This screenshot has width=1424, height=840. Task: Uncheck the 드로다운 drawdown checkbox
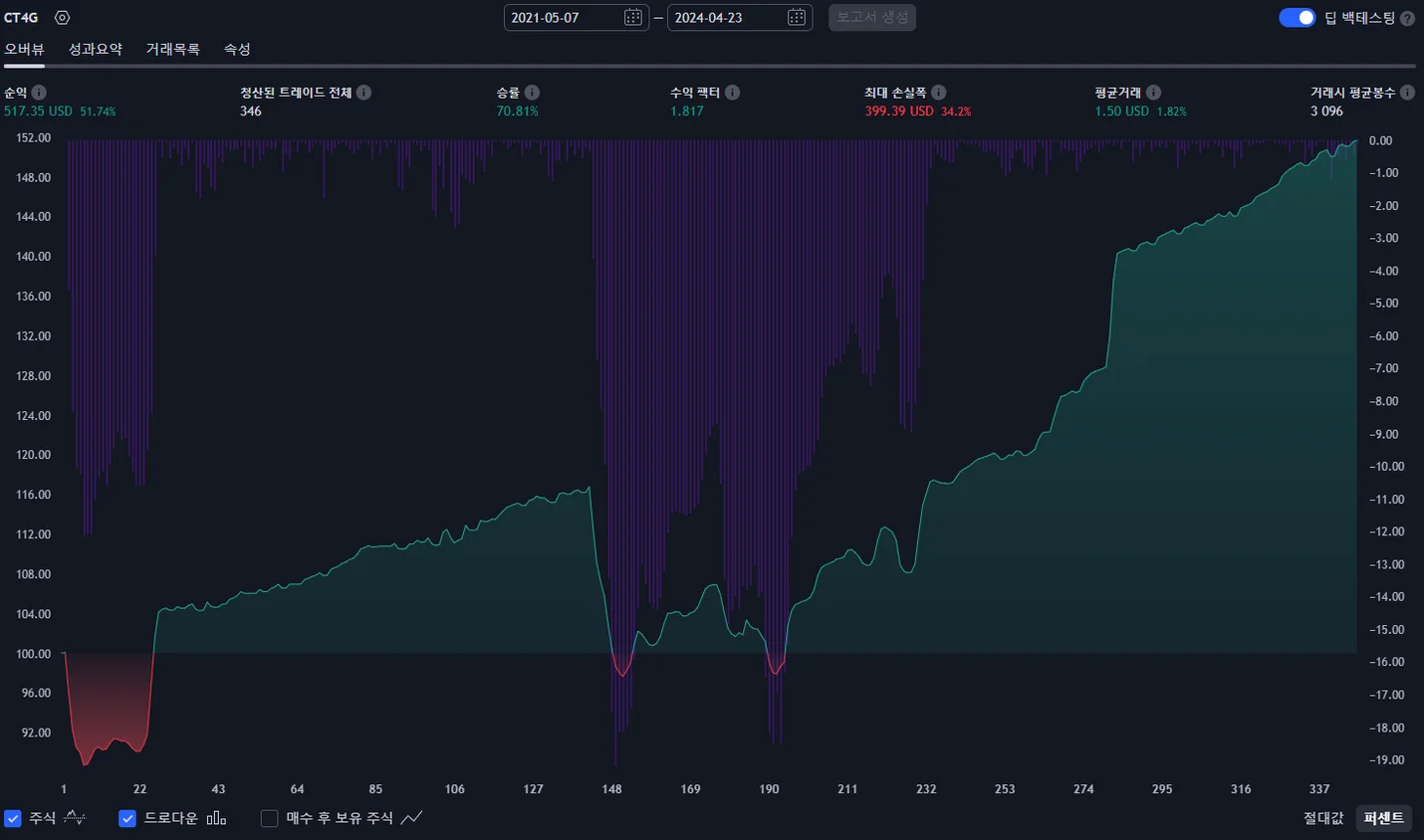(127, 818)
